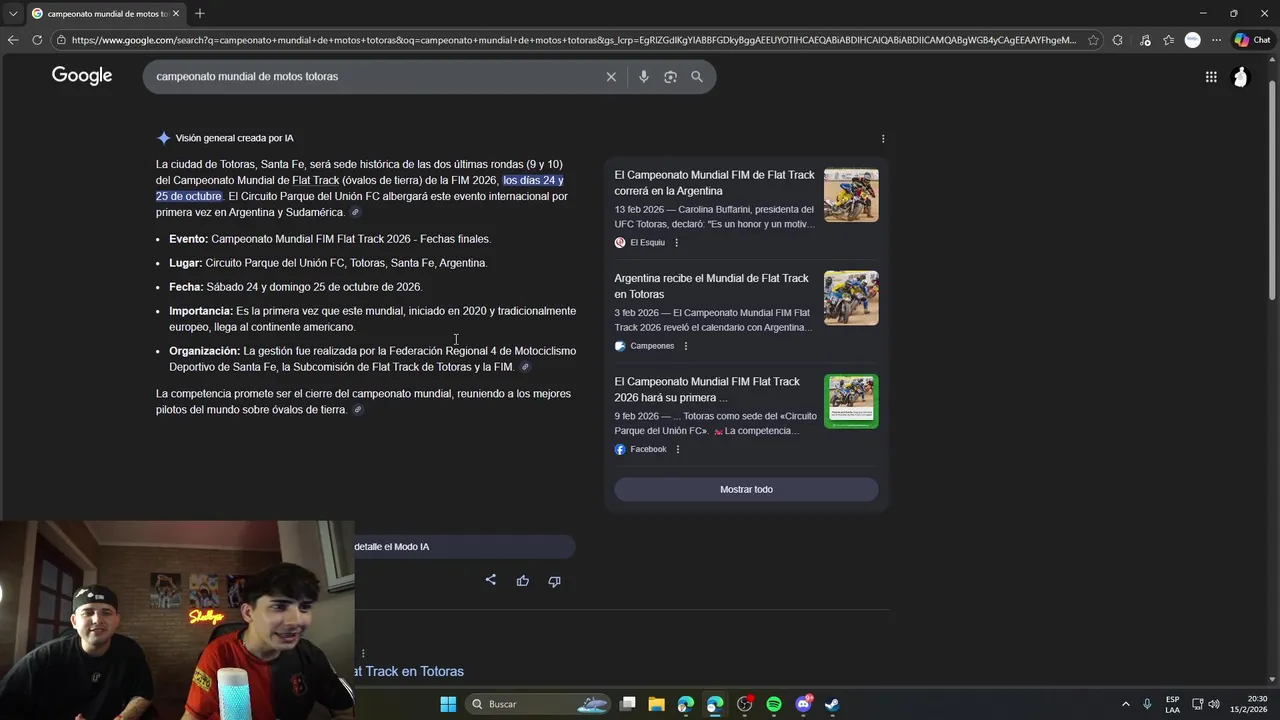The width and height of the screenshot is (1280, 720).
Task: Open the tab actions menu chevron
Action: [x=13, y=13]
